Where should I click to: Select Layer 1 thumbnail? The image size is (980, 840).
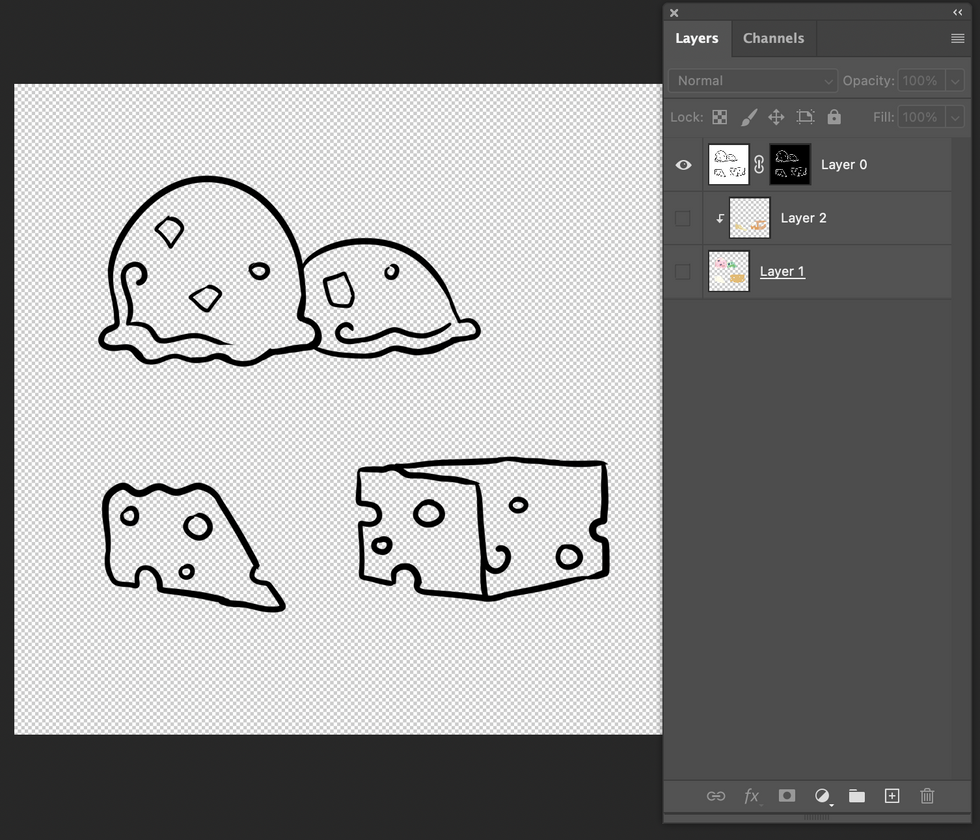coord(729,271)
